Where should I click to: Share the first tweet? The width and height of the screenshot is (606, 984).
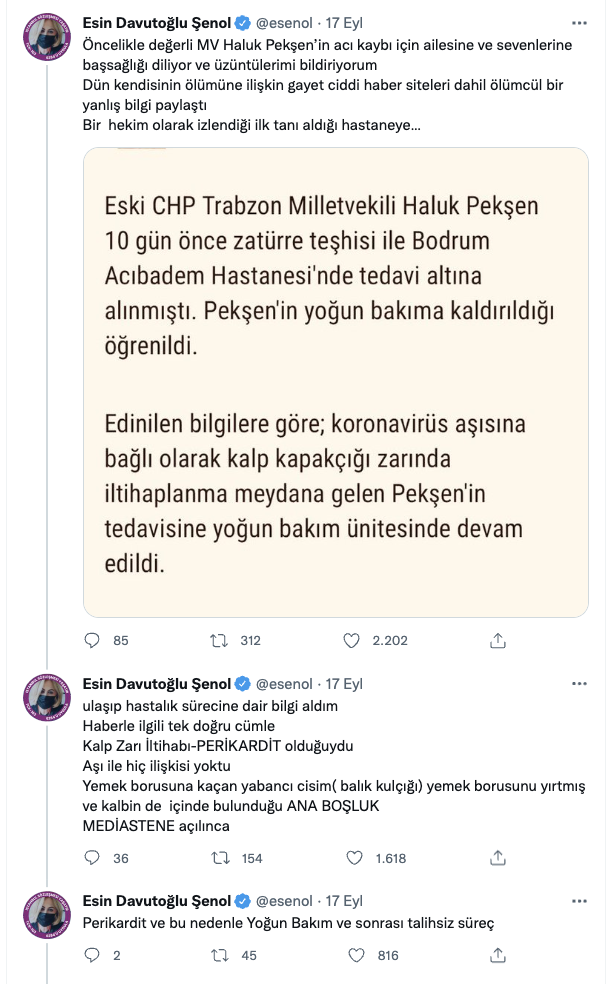click(x=498, y=640)
